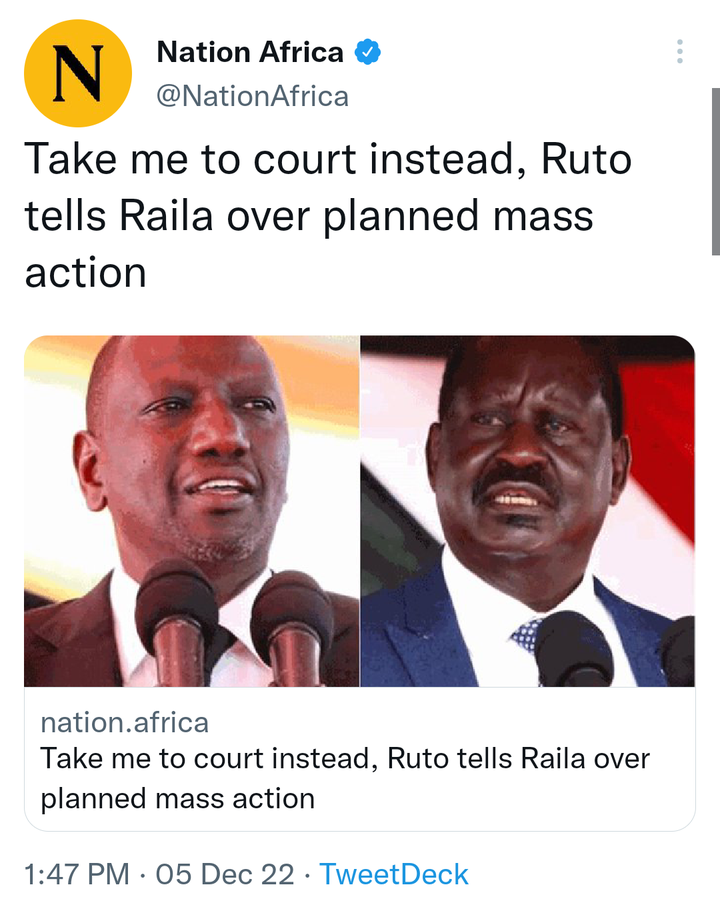Screen dimensions: 720x909
Task: Open left photo of man in maroon suit
Action: [x=191, y=511]
